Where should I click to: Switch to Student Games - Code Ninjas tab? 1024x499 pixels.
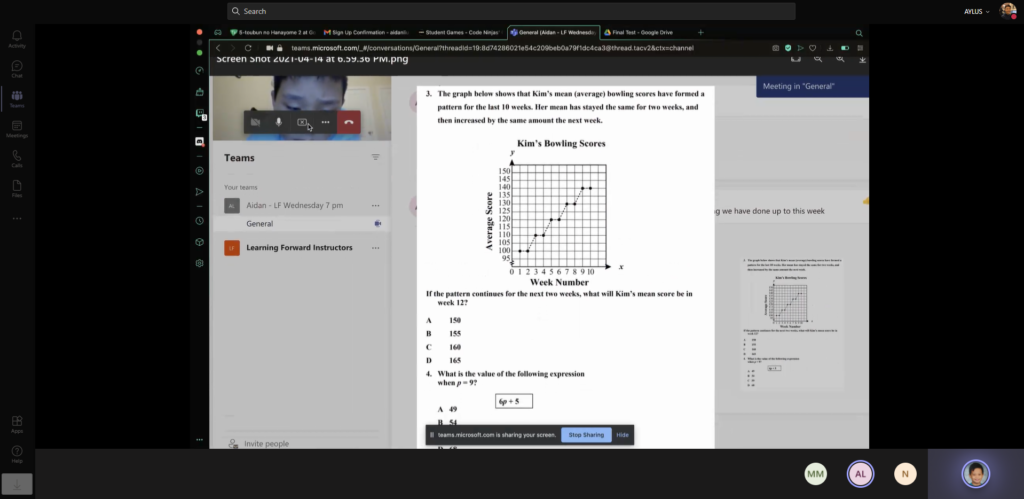[x=460, y=33]
